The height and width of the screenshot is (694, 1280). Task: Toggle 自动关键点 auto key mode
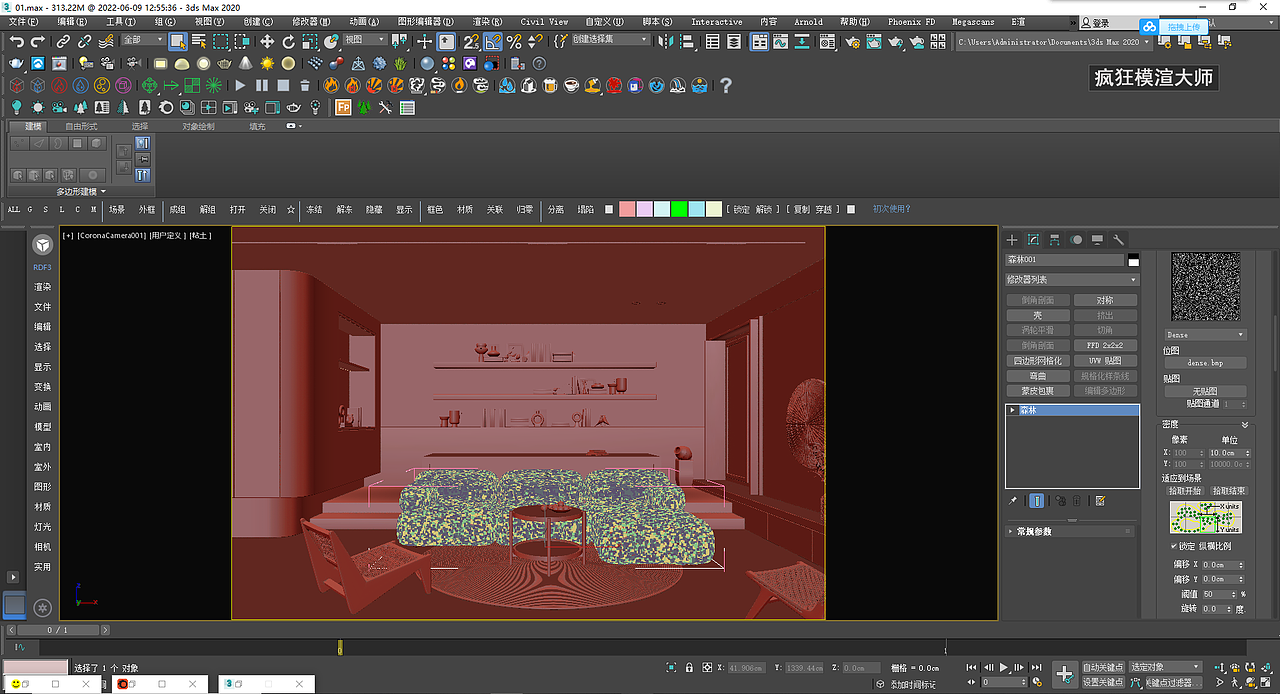[x=1103, y=667]
